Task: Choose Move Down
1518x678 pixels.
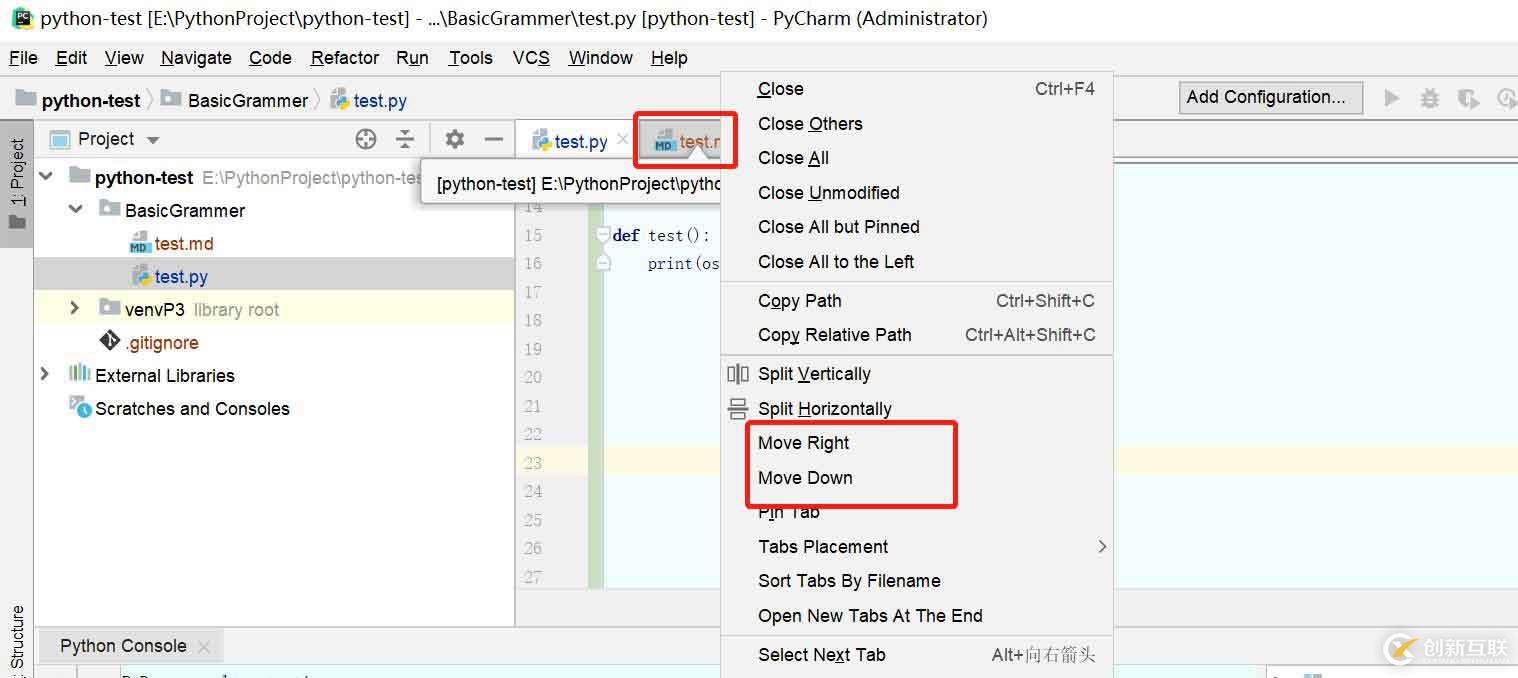Action: click(917, 478)
